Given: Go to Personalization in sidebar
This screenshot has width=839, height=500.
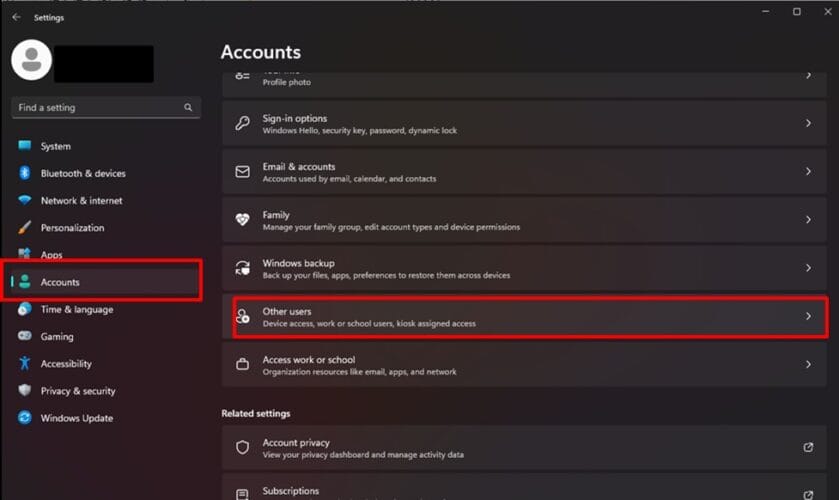Looking at the screenshot, I should pyautogui.click(x=72, y=227).
